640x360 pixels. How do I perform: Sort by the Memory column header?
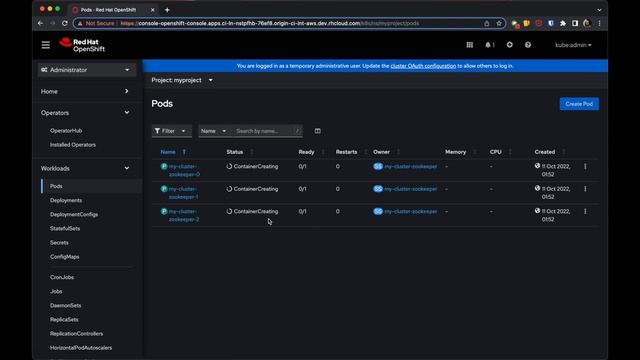click(456, 152)
